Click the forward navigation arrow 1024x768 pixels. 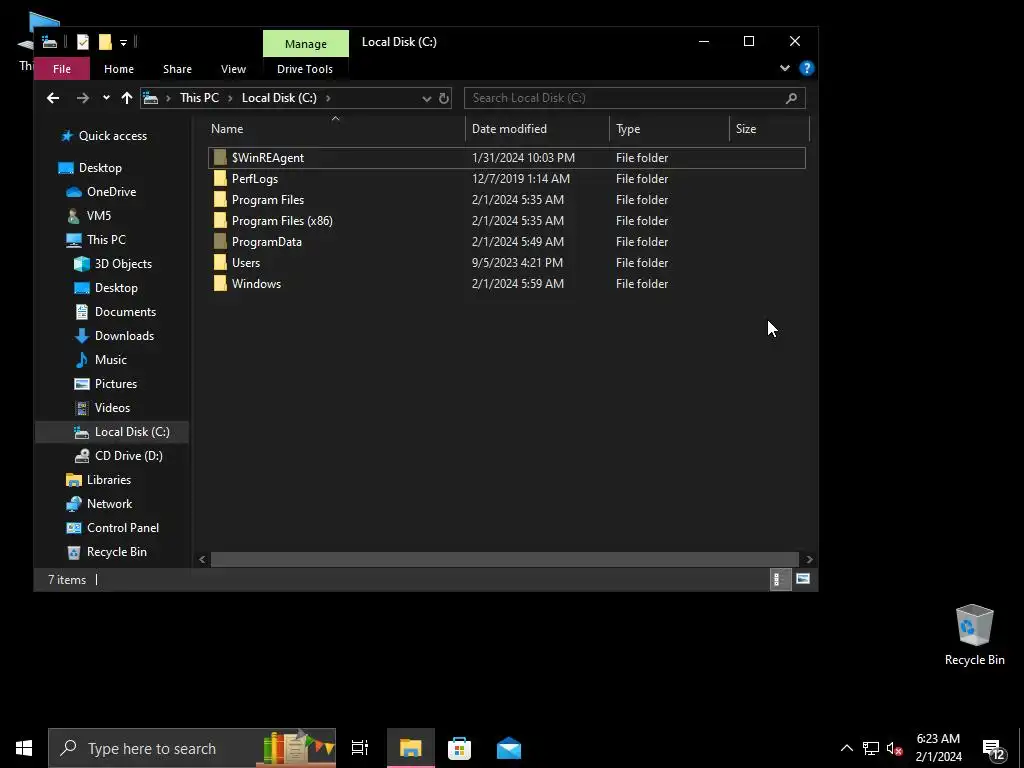coord(82,98)
